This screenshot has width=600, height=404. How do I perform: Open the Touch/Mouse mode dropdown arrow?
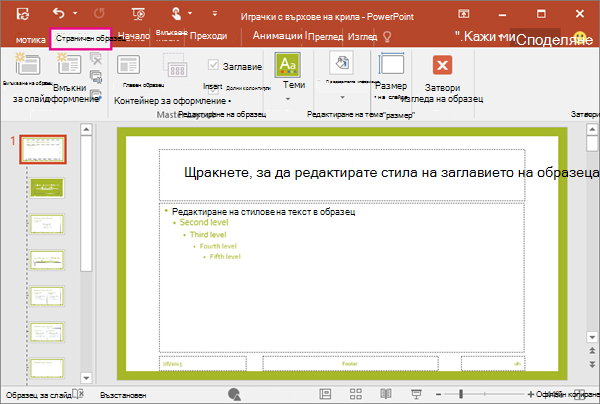(190, 13)
